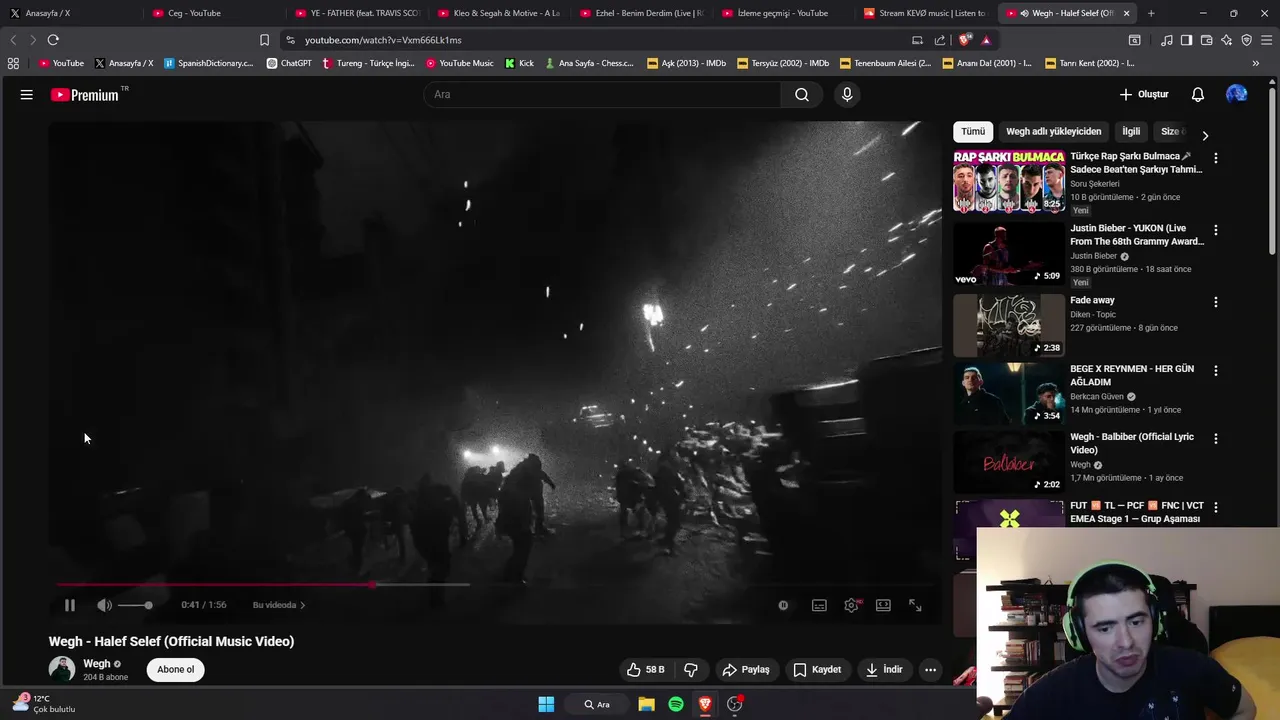Open the YouTube notifications bell
This screenshot has width=1280, height=720.
click(x=1198, y=94)
